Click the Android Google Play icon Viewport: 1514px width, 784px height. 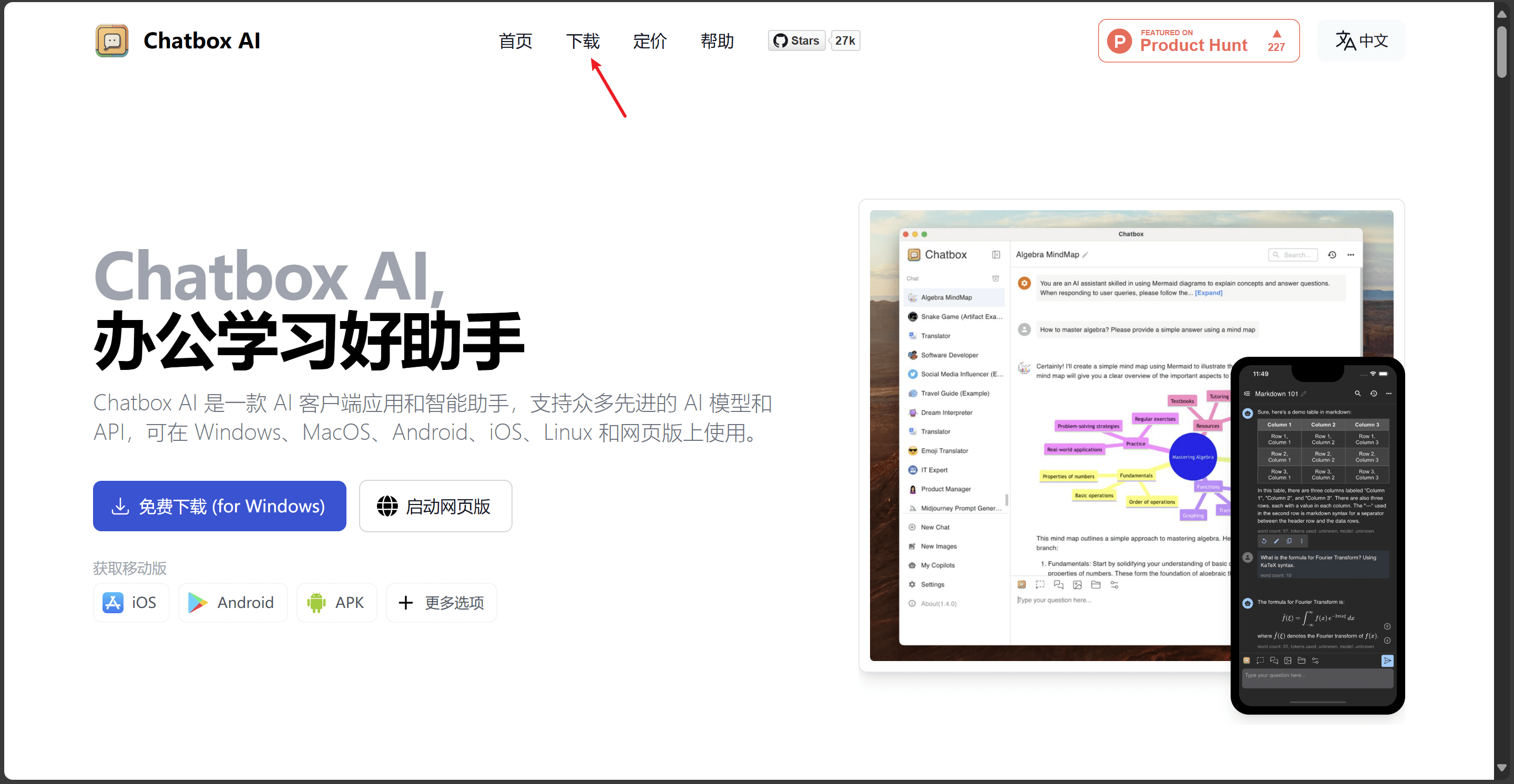[198, 602]
